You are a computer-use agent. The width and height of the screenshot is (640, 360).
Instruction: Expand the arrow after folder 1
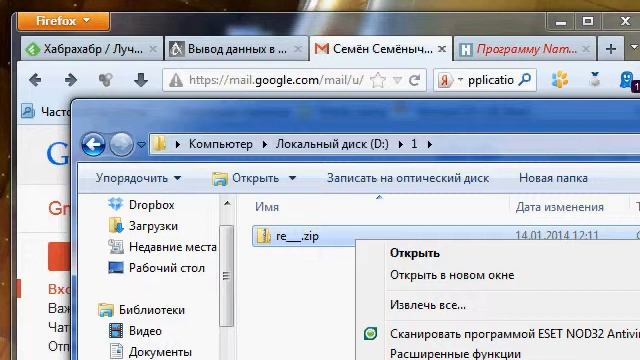429,144
